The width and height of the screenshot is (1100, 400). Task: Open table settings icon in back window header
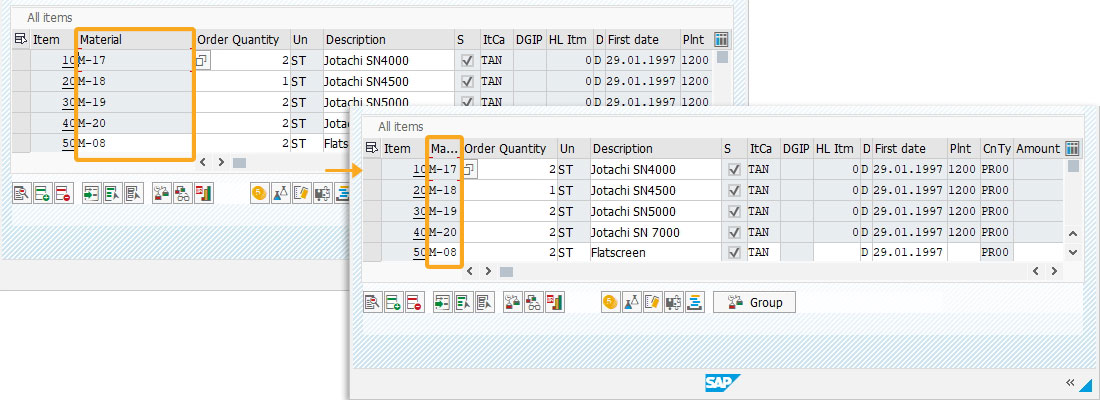point(721,39)
